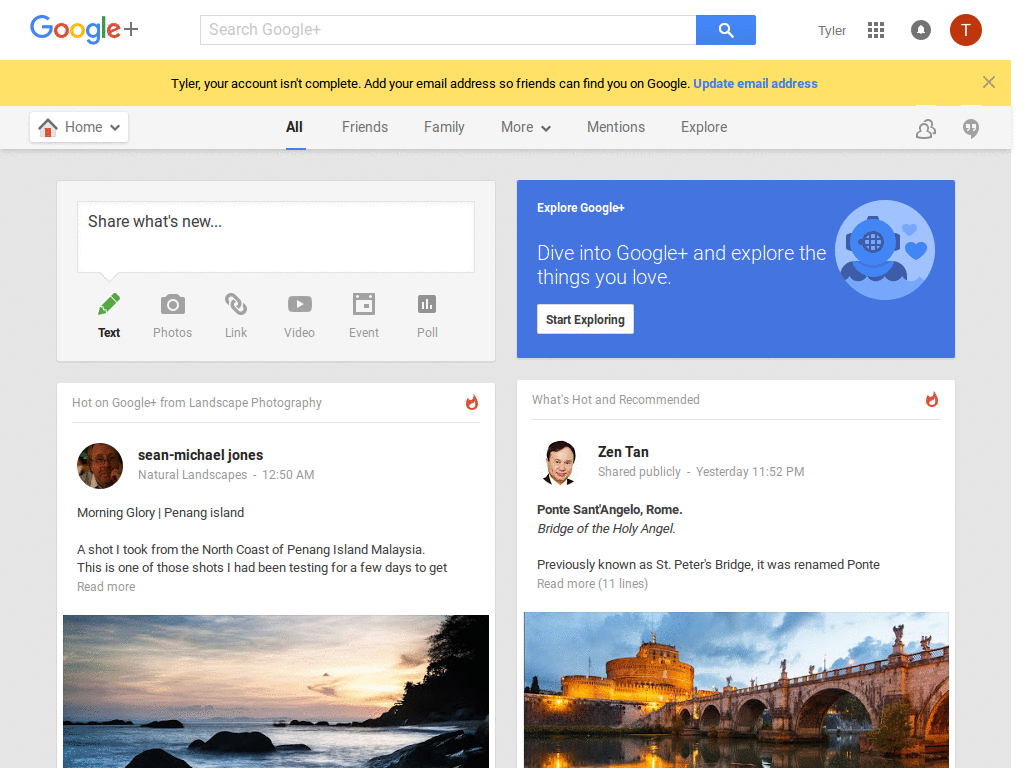Image resolution: width=1024 pixels, height=768 pixels.
Task: Select the Link chain icon
Action: [x=236, y=304]
